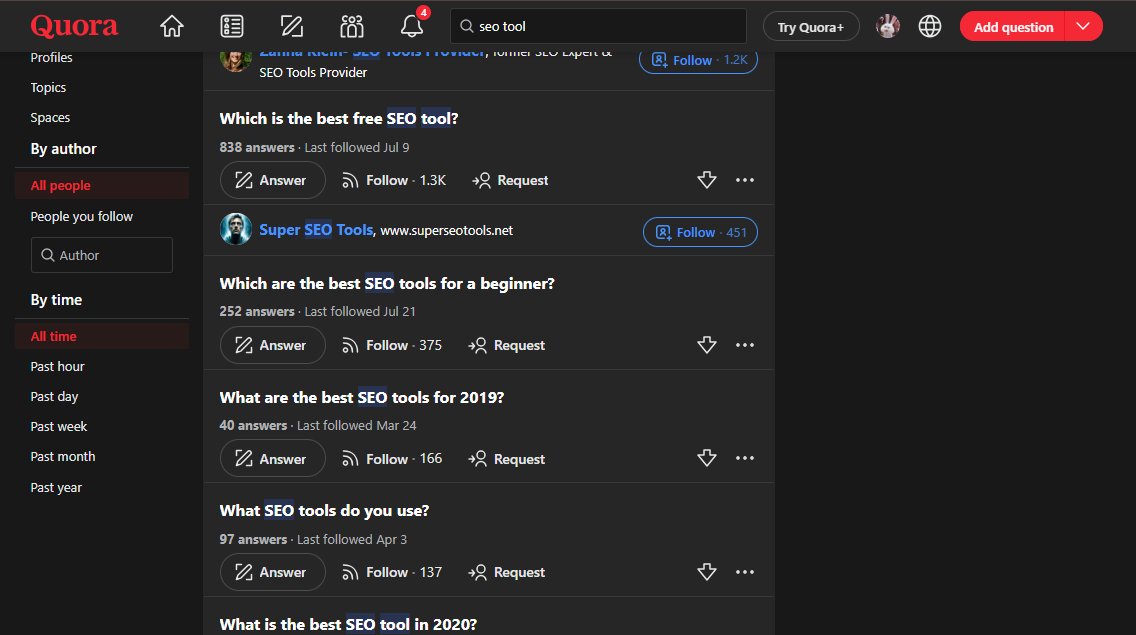This screenshot has width=1136, height=635.
Task: Follow question with 137 followers
Action: (392, 572)
